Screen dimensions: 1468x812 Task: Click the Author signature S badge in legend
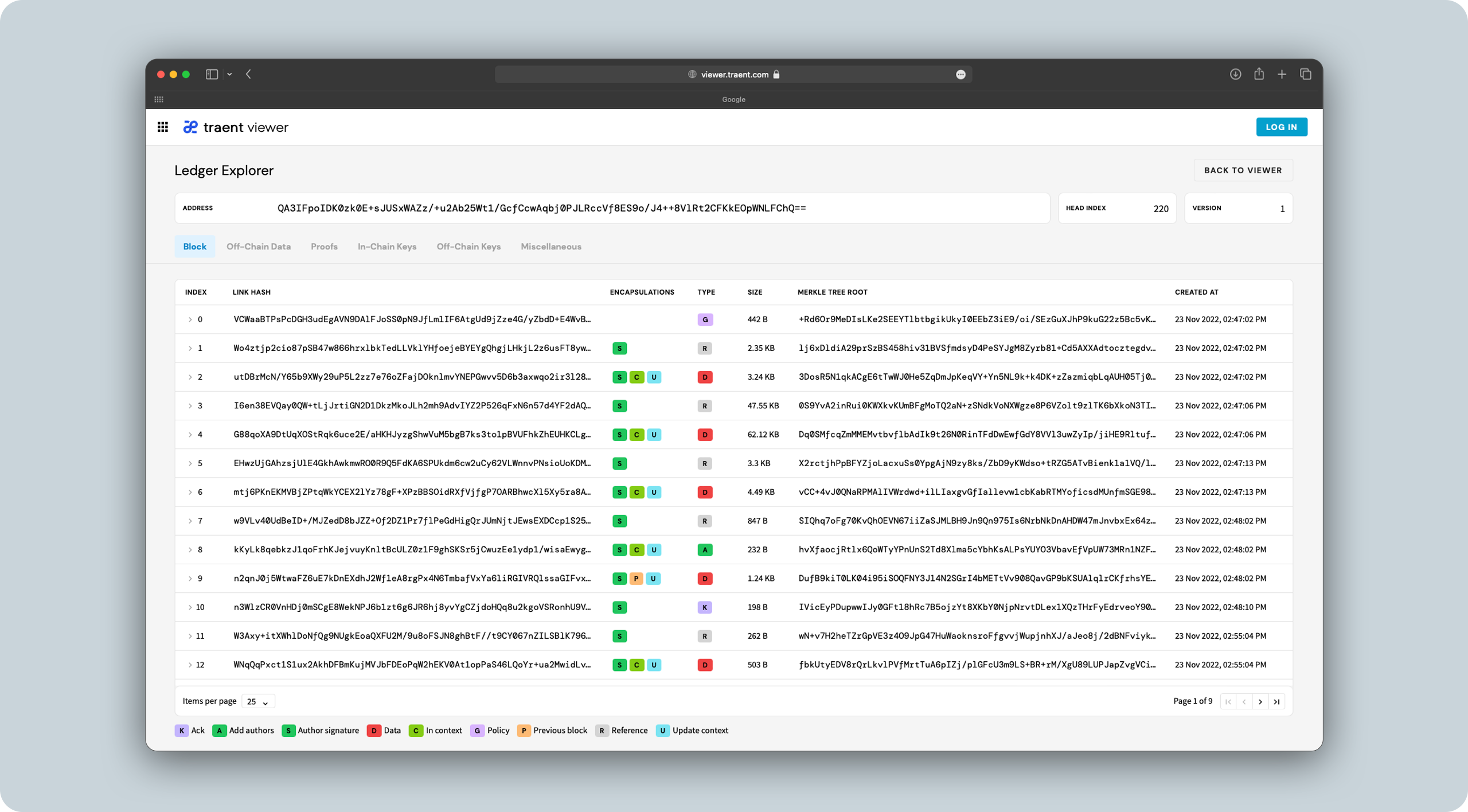(x=288, y=731)
